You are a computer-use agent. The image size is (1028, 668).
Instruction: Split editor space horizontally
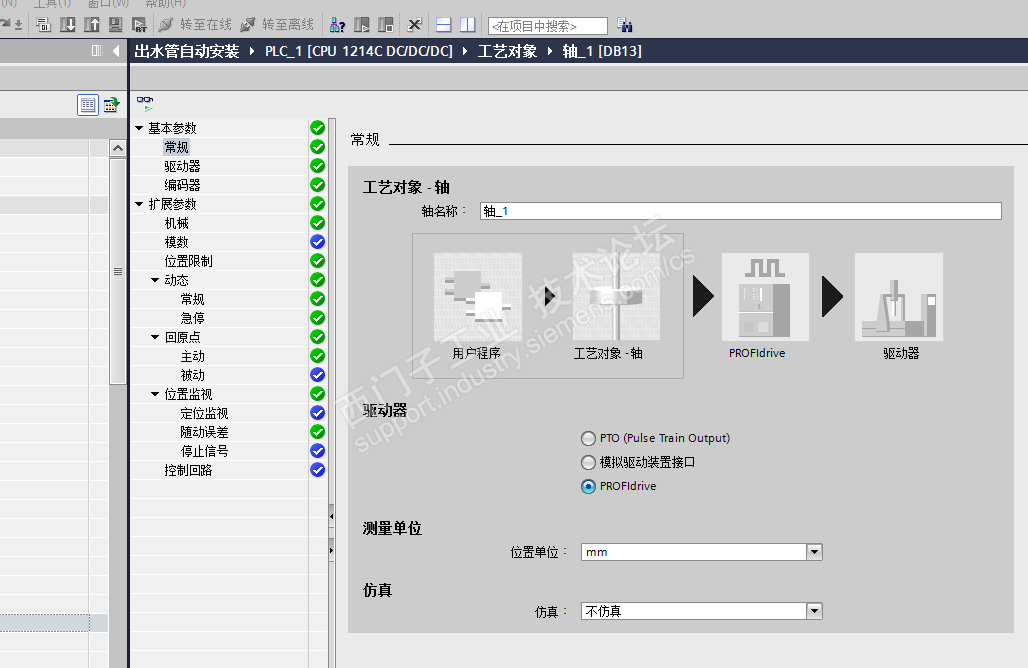(x=444, y=25)
